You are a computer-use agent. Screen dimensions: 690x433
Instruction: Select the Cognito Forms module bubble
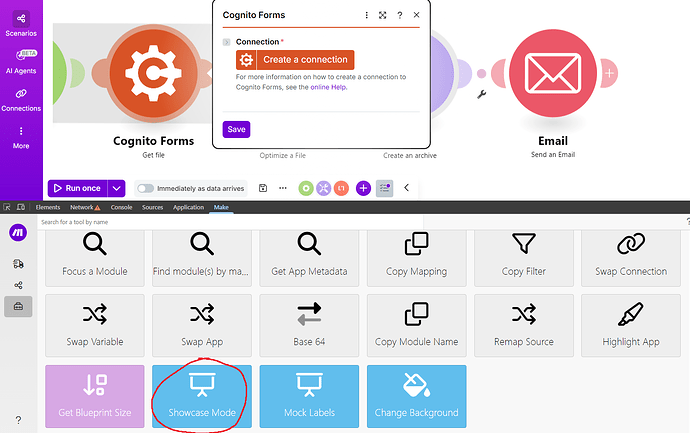click(153, 73)
